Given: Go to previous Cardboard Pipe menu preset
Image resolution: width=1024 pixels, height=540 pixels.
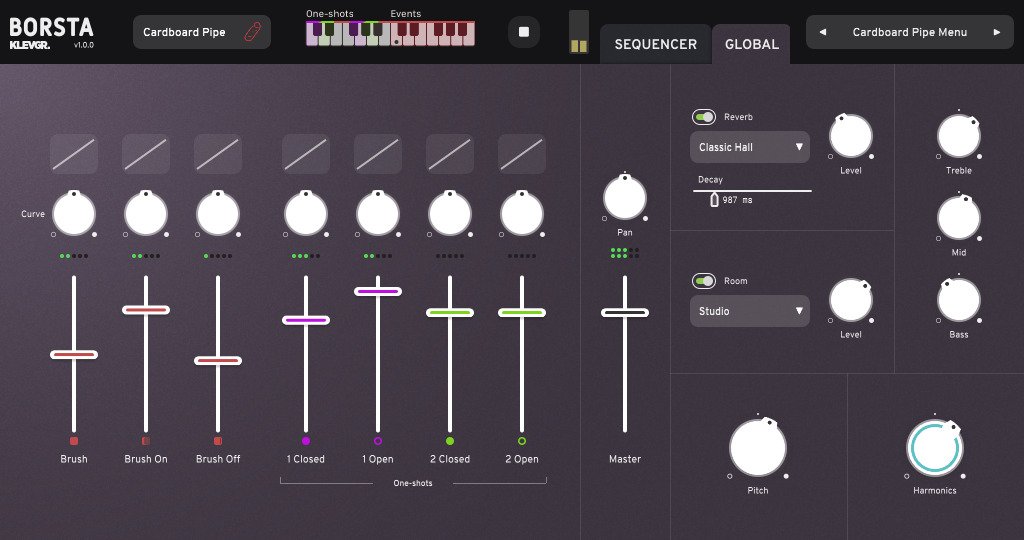Looking at the screenshot, I should (x=823, y=32).
